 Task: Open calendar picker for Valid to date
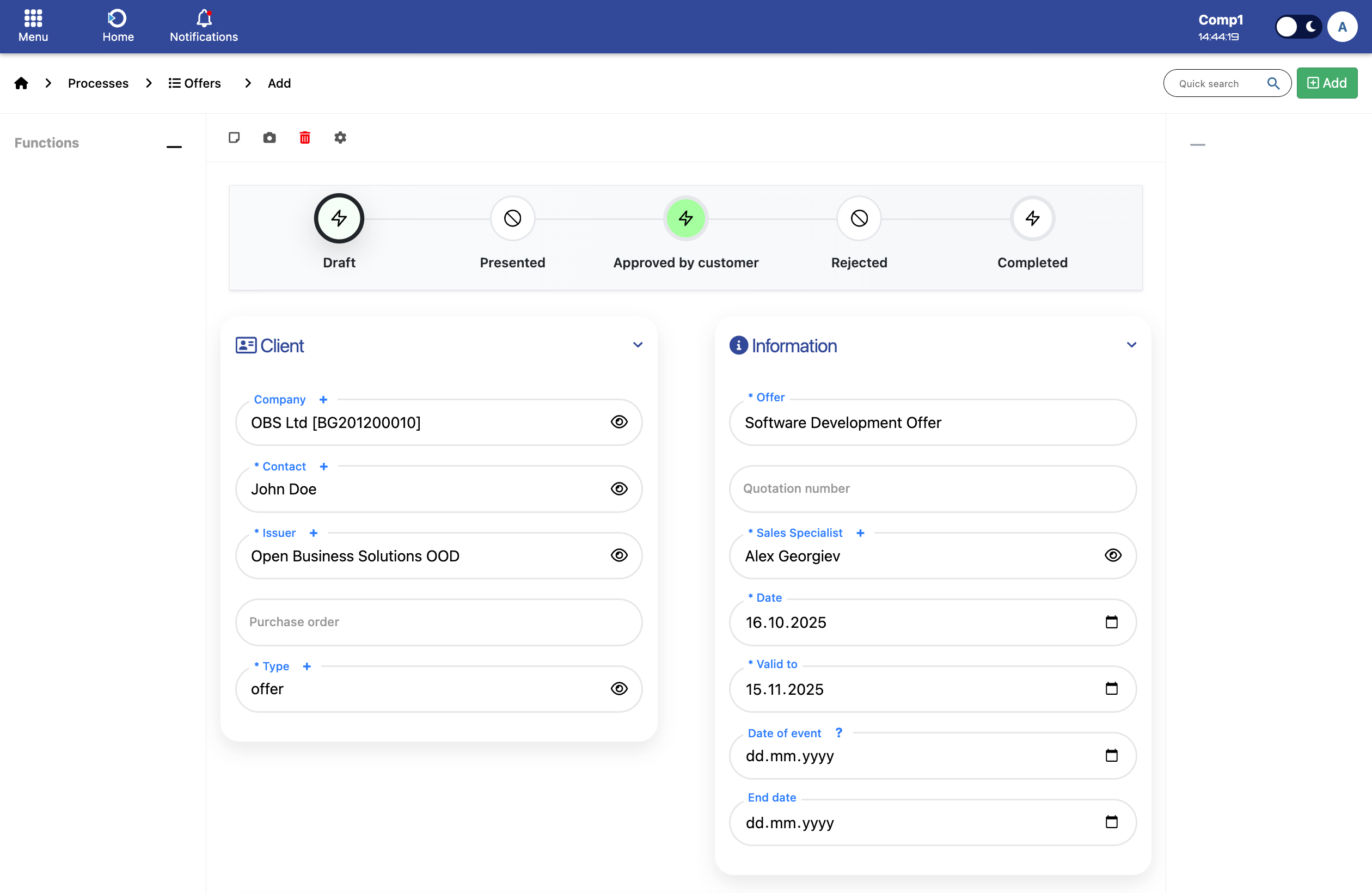(1111, 689)
